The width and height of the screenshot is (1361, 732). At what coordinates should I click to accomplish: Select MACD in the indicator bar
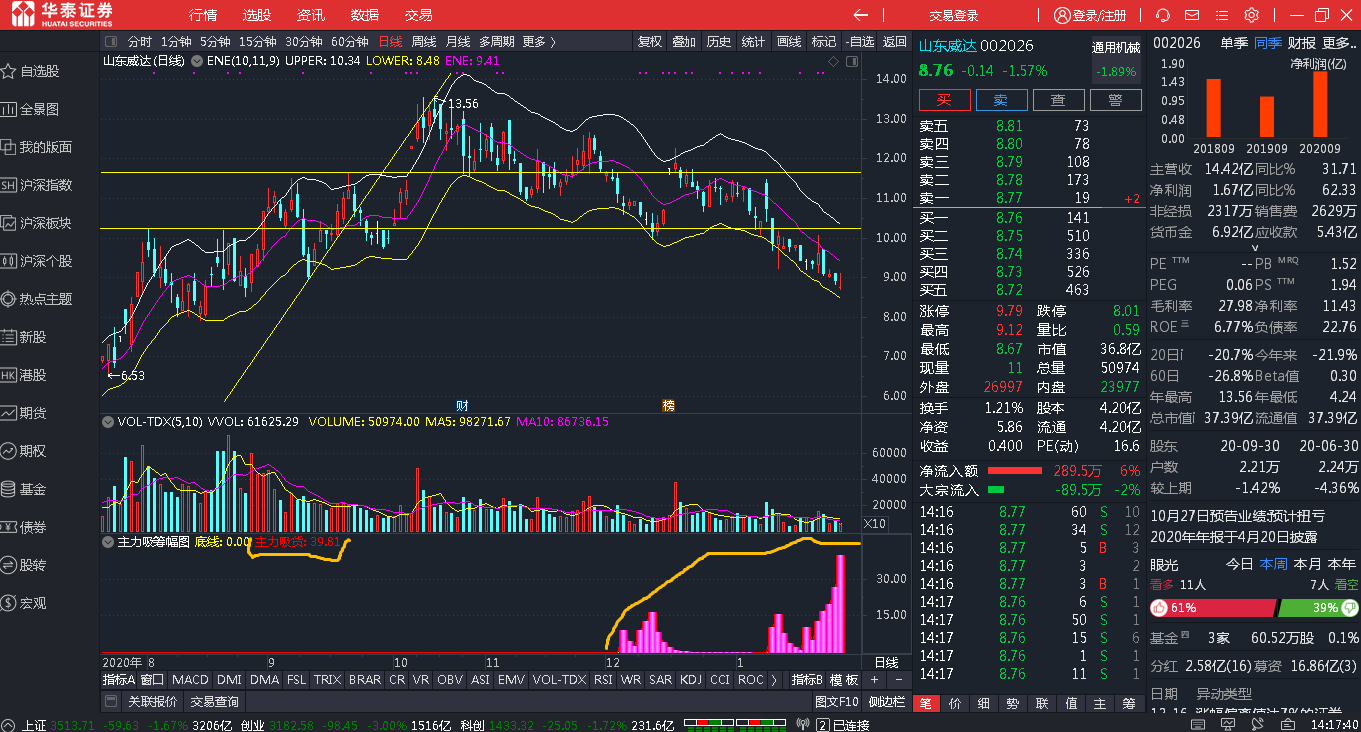pyautogui.click(x=190, y=680)
